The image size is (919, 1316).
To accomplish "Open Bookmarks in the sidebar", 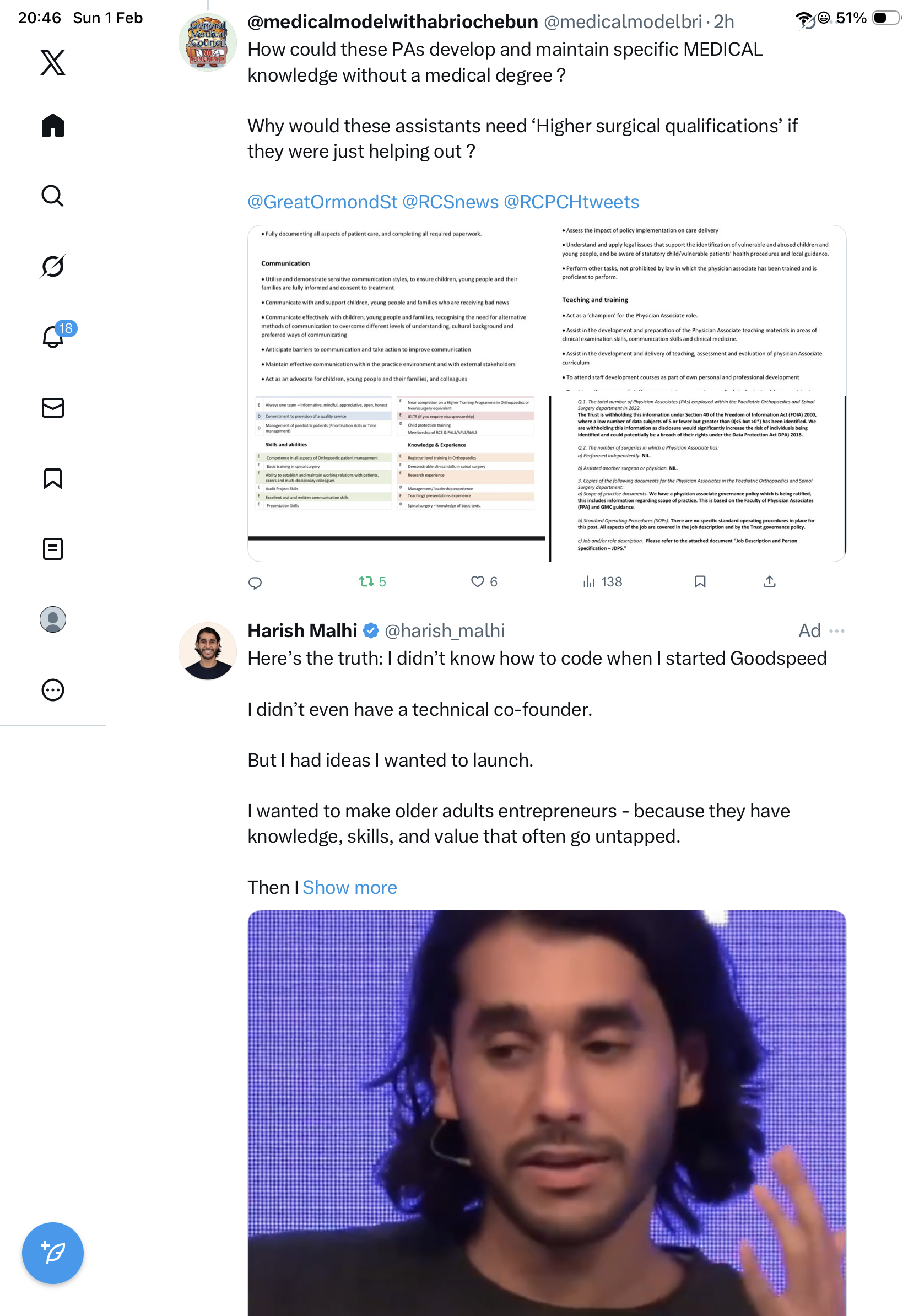I will click(x=53, y=478).
